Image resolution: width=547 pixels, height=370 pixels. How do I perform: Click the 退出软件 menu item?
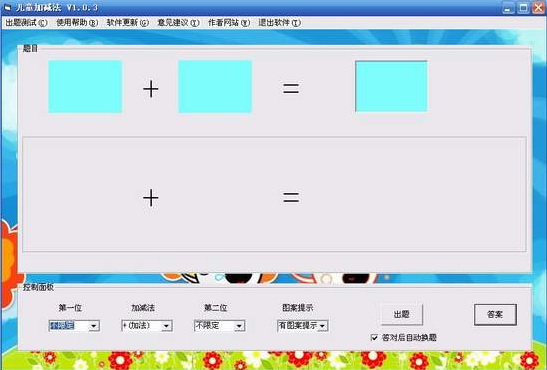click(x=279, y=23)
